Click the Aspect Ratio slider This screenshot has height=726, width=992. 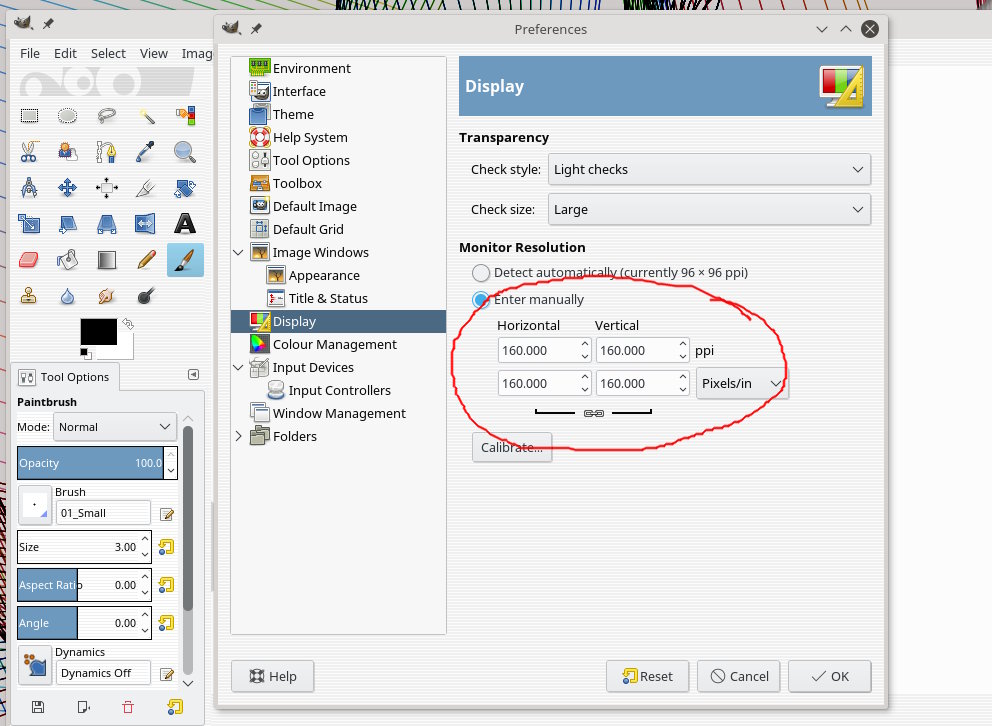(78, 585)
